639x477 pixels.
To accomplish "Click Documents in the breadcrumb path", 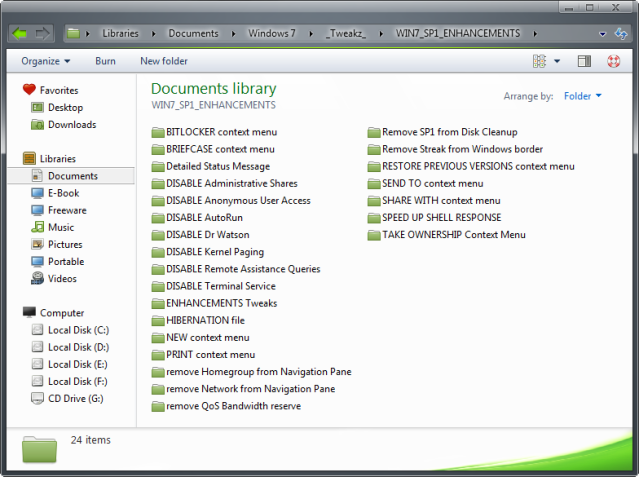I will tap(193, 33).
